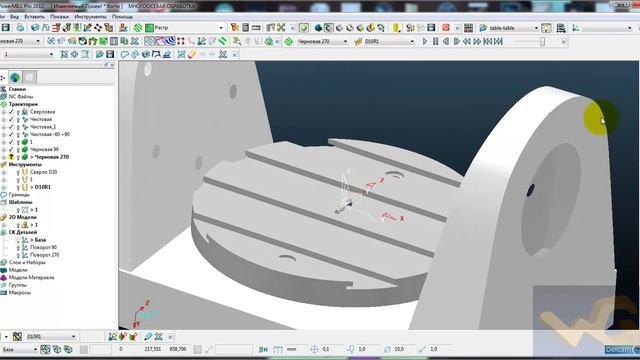The image size is (640, 360).
Task: Expand the Сверло D20 tool node
Action: 4,172
